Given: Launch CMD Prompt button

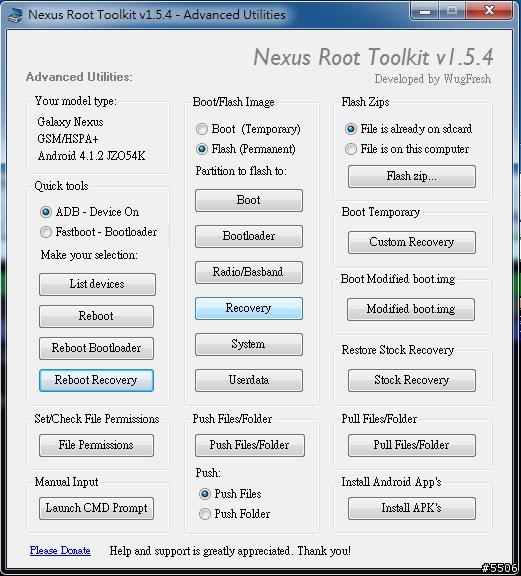Looking at the screenshot, I should pos(96,508).
